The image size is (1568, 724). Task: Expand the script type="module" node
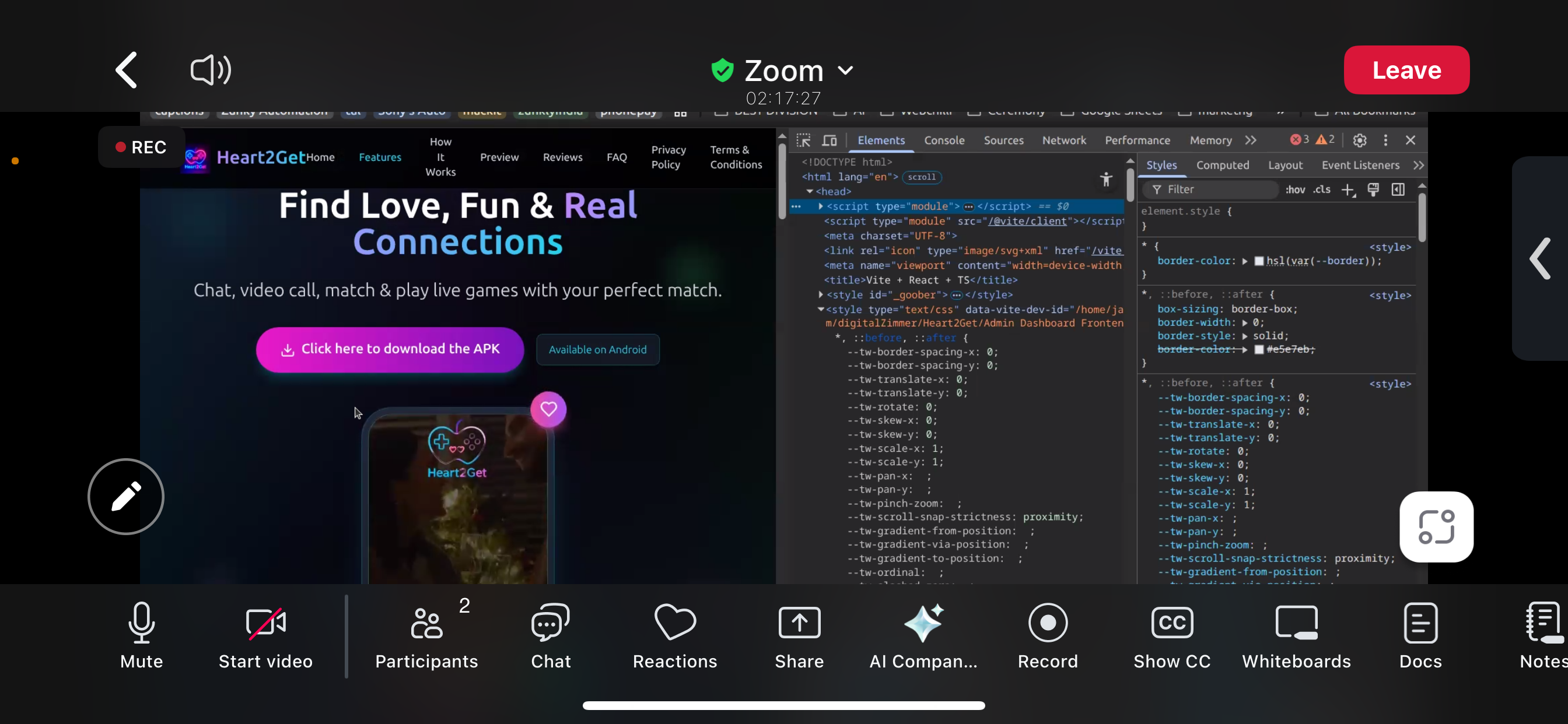pos(821,206)
